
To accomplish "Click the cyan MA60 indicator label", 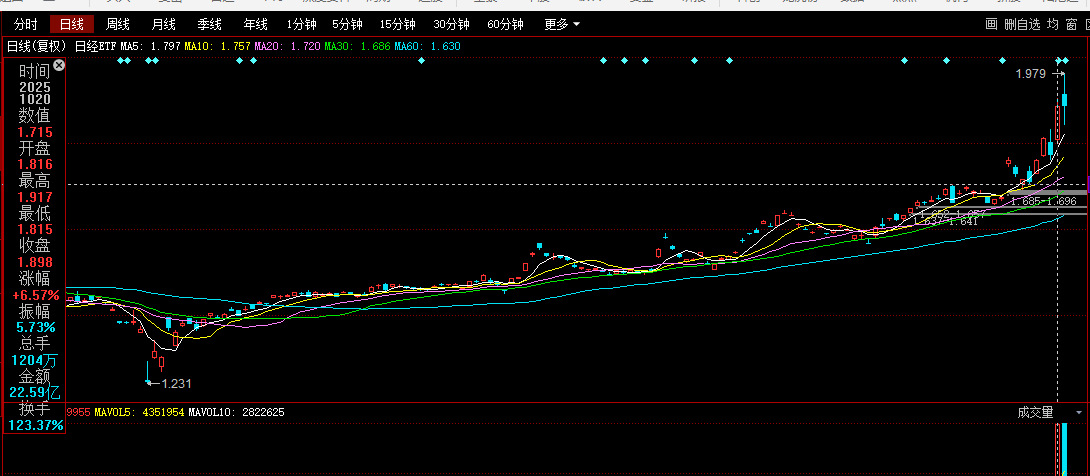I will click(x=427, y=46).
